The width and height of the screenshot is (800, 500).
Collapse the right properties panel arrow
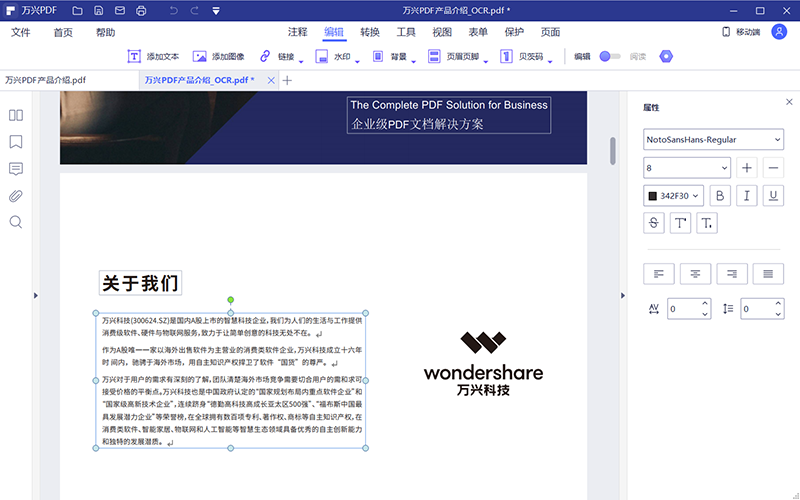[622, 295]
